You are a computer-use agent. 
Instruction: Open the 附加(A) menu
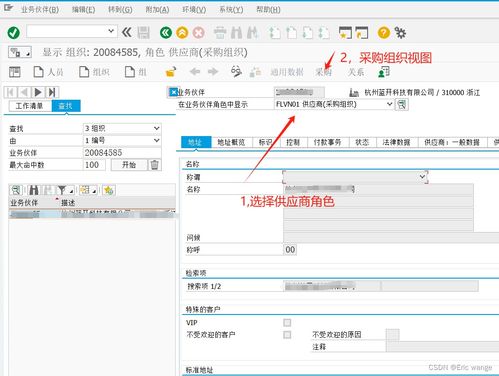[x=157, y=10]
